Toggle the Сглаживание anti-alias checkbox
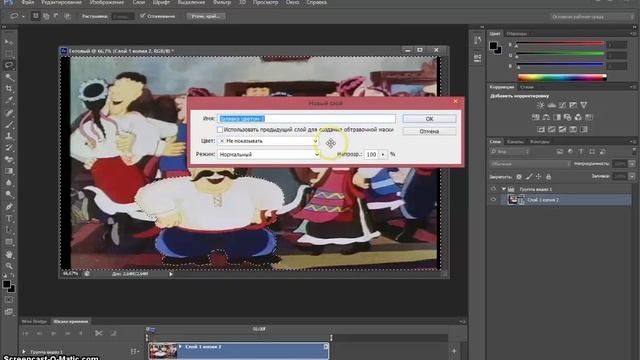The image size is (640, 360). (142, 16)
